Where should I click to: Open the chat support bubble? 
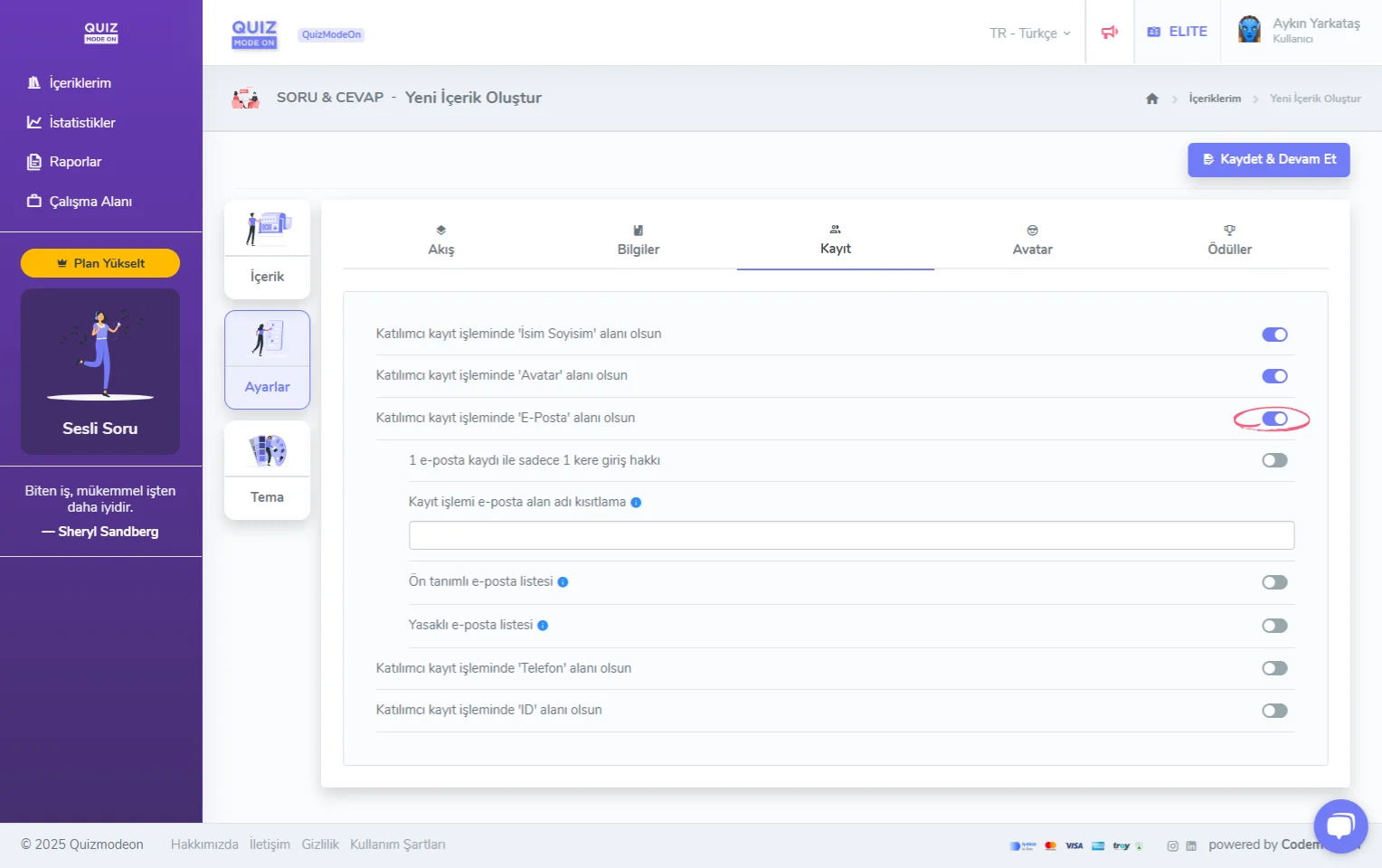point(1339,826)
